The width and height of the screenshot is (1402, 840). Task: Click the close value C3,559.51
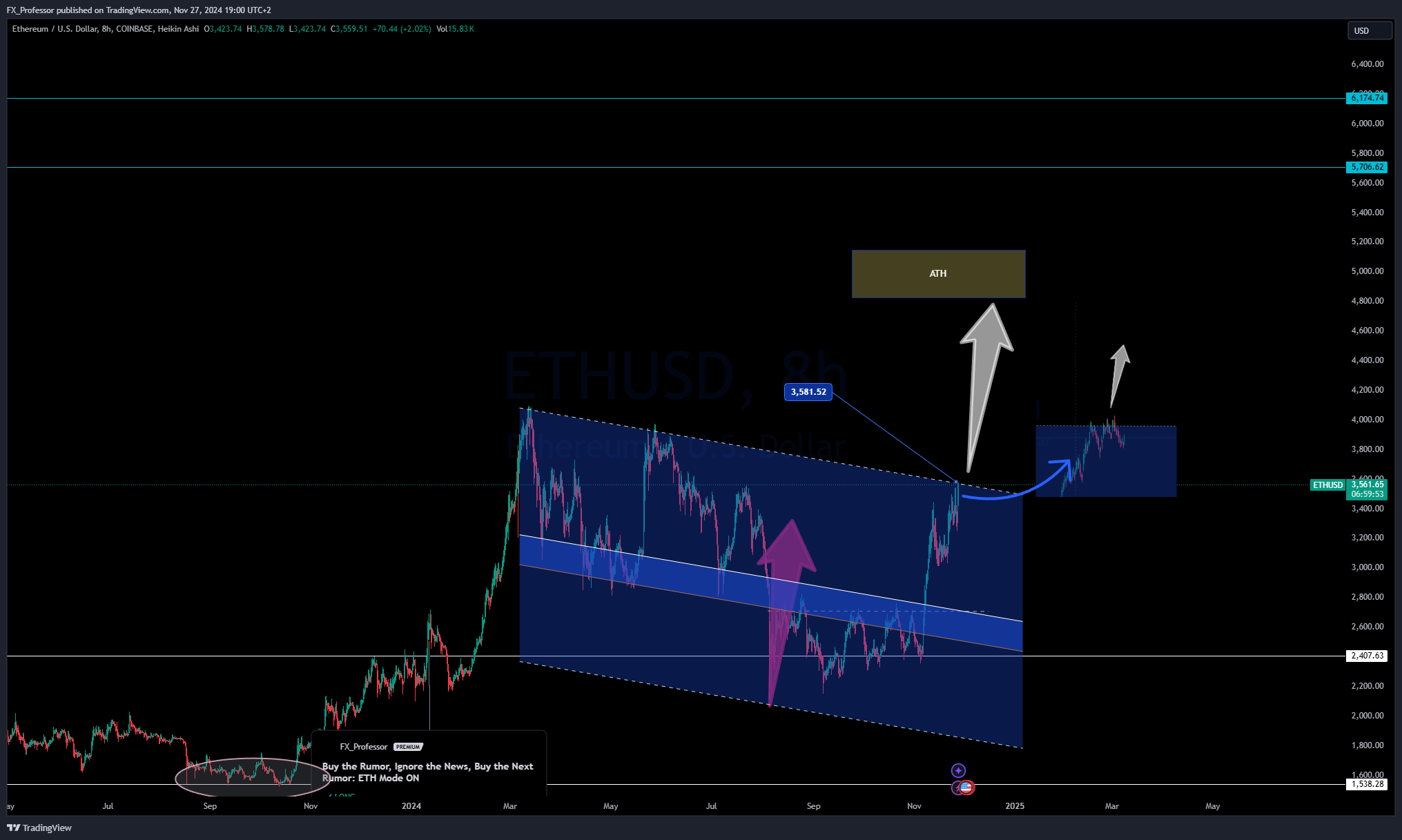coord(349,29)
